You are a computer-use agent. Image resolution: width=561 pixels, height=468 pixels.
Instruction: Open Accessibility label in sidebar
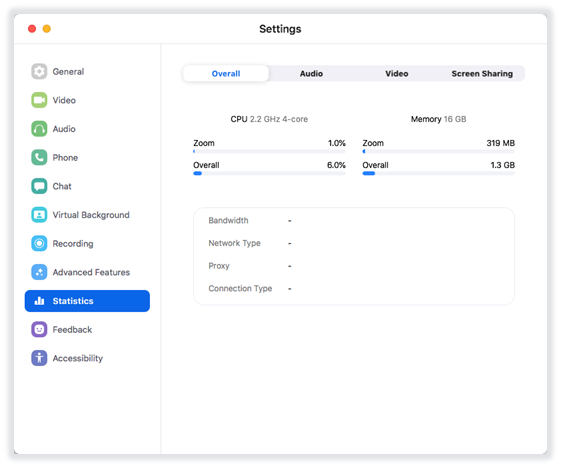[78, 359]
